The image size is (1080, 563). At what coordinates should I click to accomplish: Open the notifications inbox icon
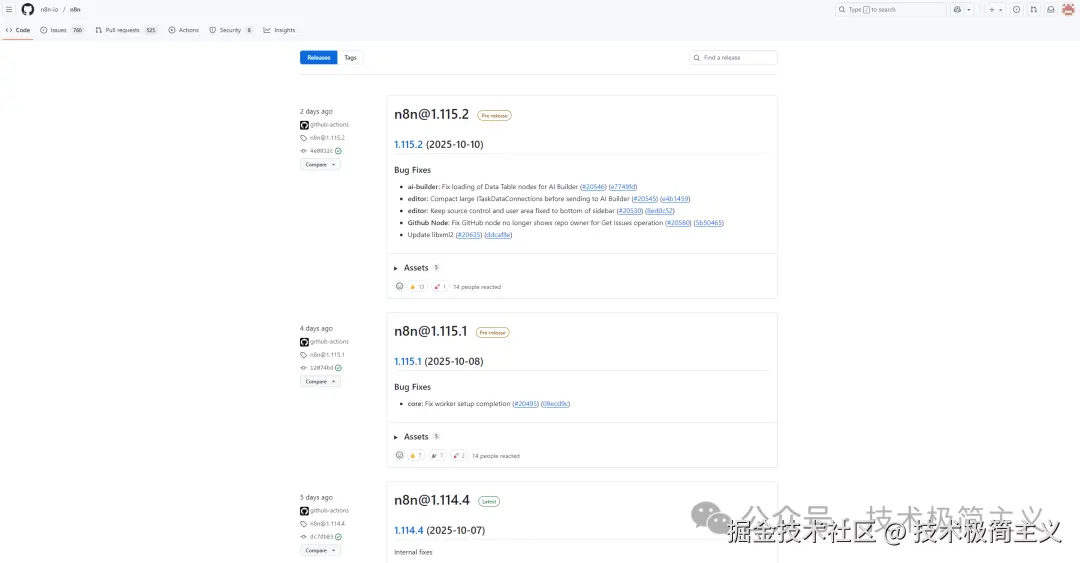[1050, 10]
